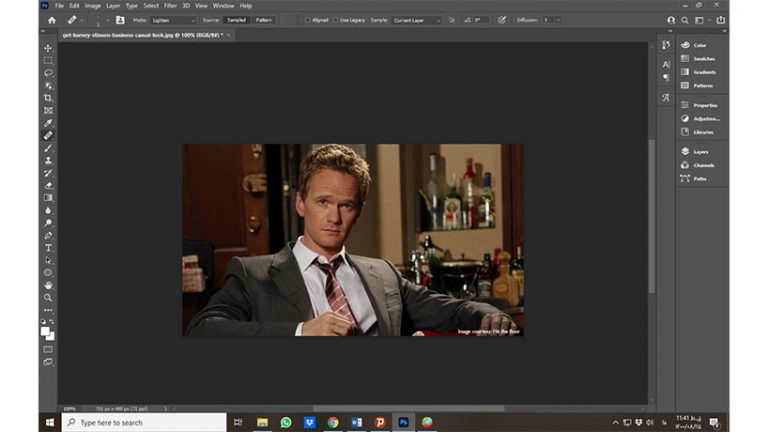Select the Pen tool
This screenshot has height=432, width=768.
coord(48,236)
